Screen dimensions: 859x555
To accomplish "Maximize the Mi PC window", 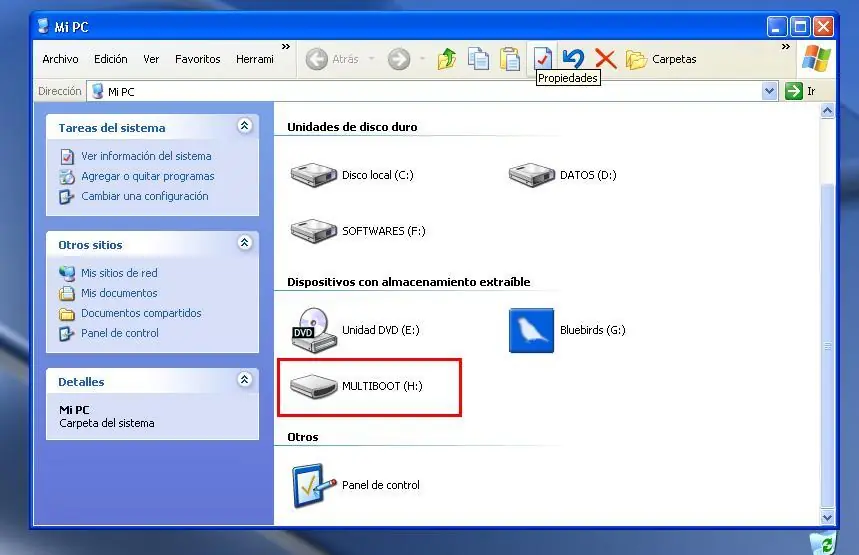I will (x=800, y=26).
